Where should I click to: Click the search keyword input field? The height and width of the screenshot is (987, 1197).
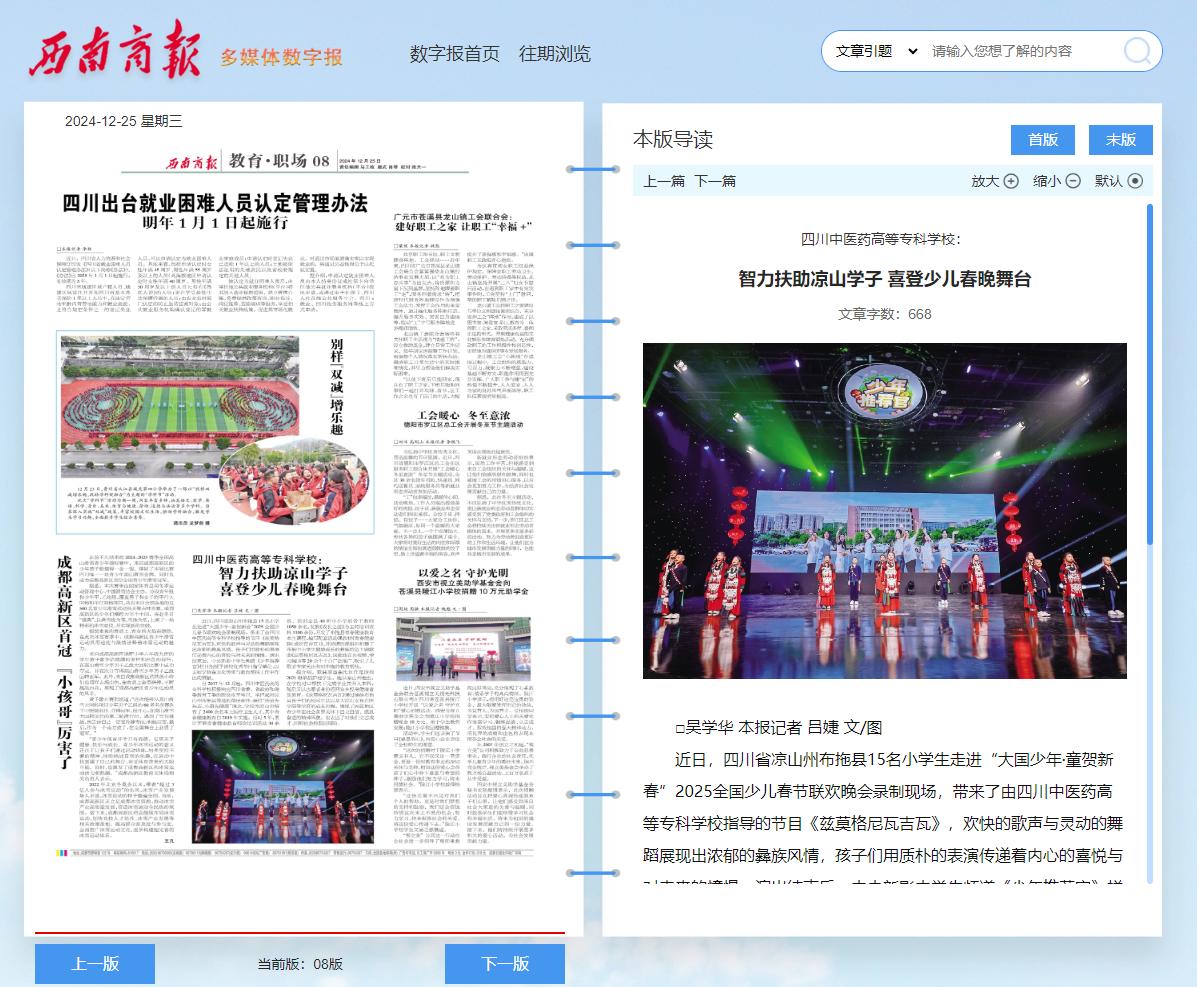(1020, 51)
